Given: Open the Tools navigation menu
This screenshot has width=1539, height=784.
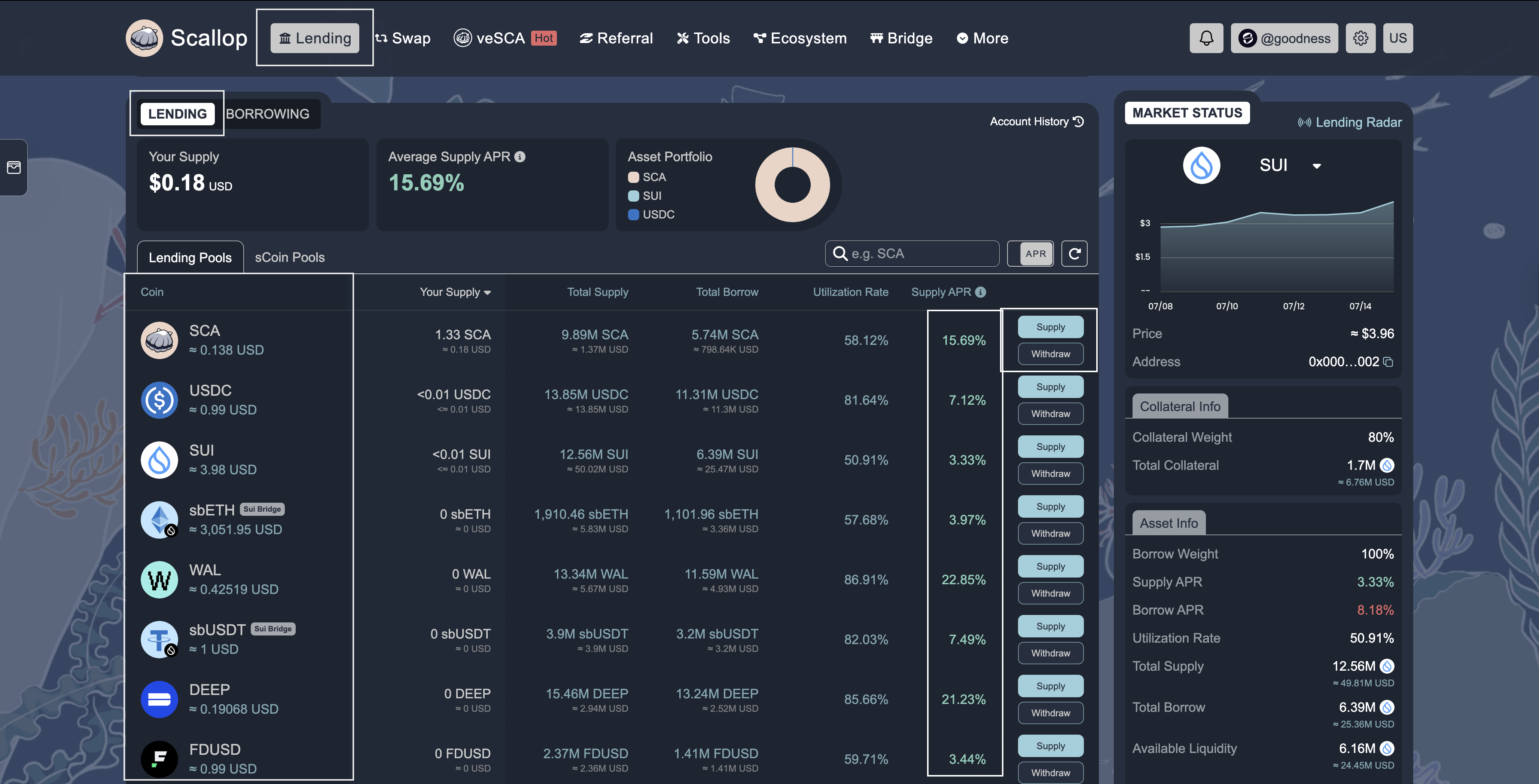Looking at the screenshot, I should tap(703, 38).
